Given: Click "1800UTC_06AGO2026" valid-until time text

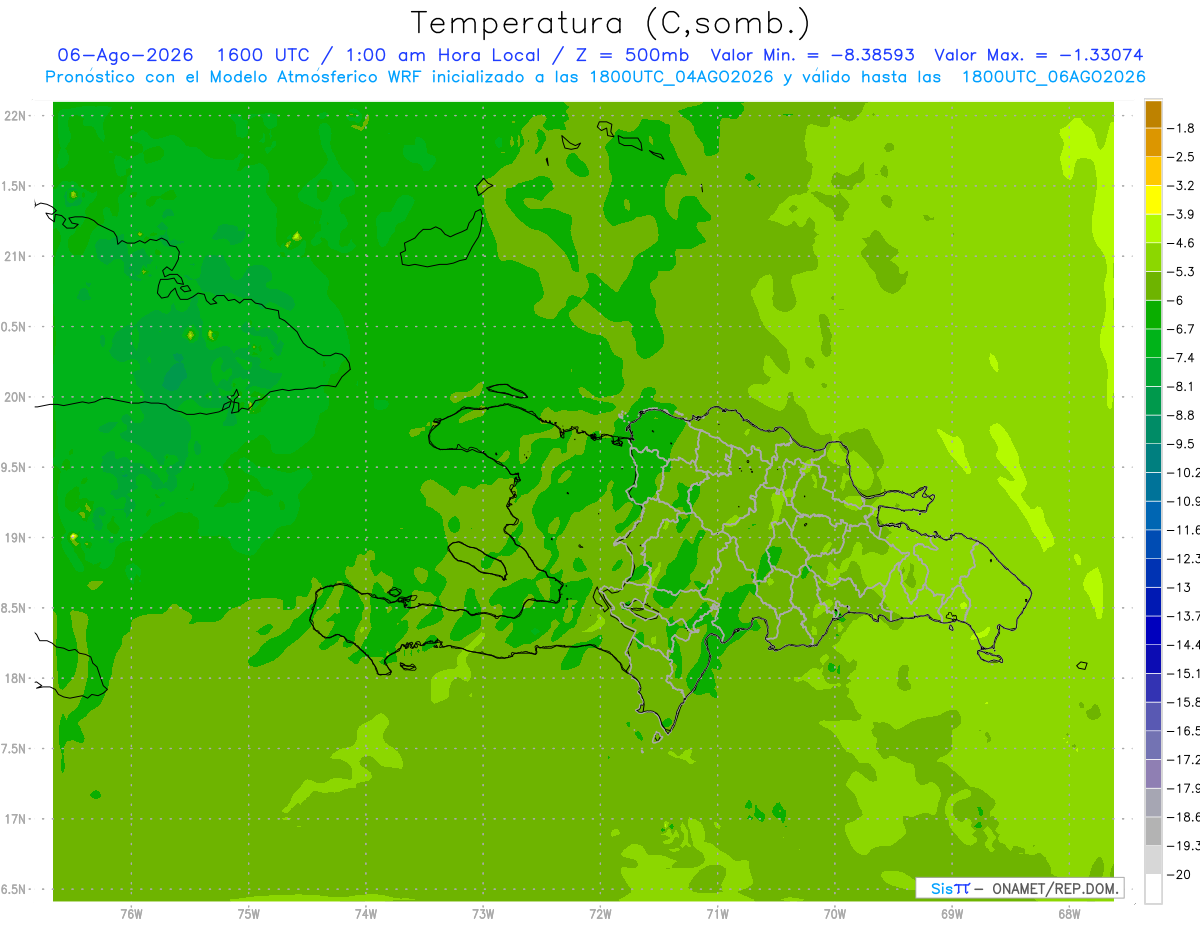Looking at the screenshot, I should pyautogui.click(x=1053, y=77).
